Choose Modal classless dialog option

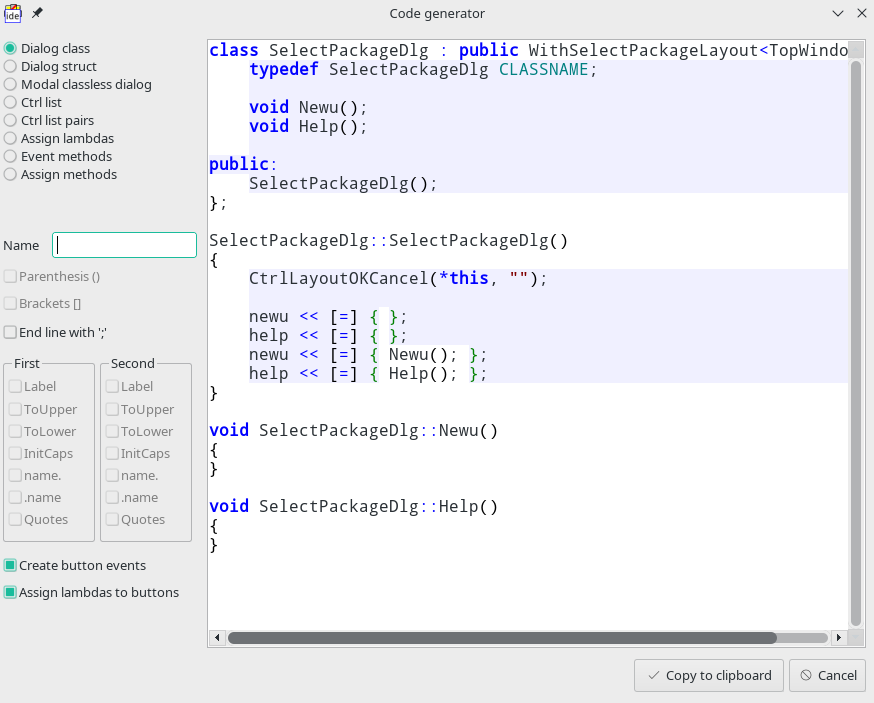point(11,84)
